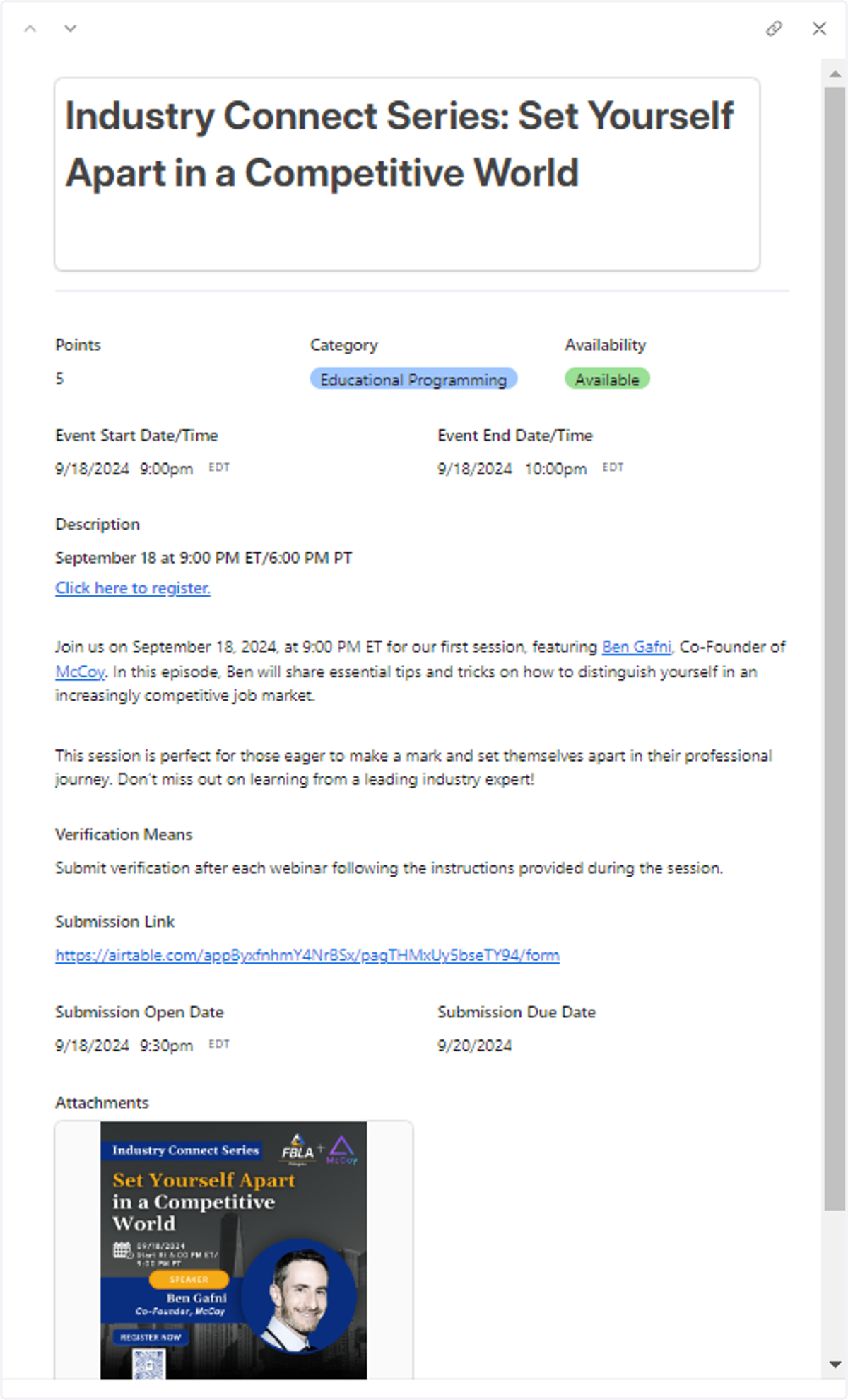Select the Available availability tag
The width and height of the screenshot is (848, 1400).
click(x=607, y=380)
